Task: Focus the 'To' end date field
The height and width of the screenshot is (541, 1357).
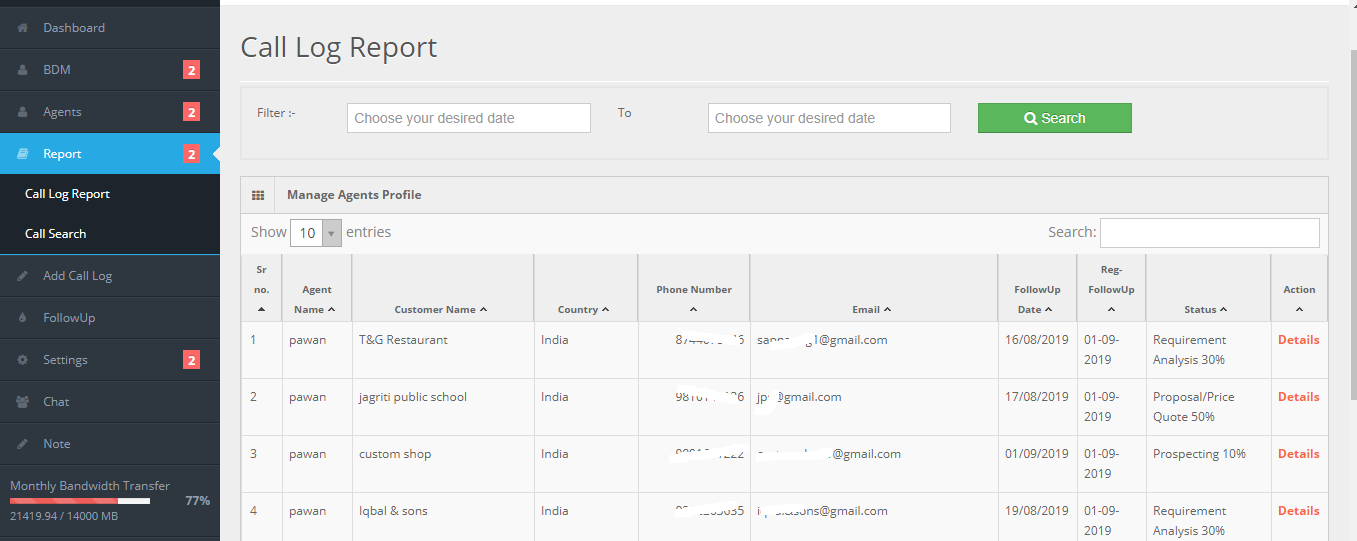Action: coord(829,118)
